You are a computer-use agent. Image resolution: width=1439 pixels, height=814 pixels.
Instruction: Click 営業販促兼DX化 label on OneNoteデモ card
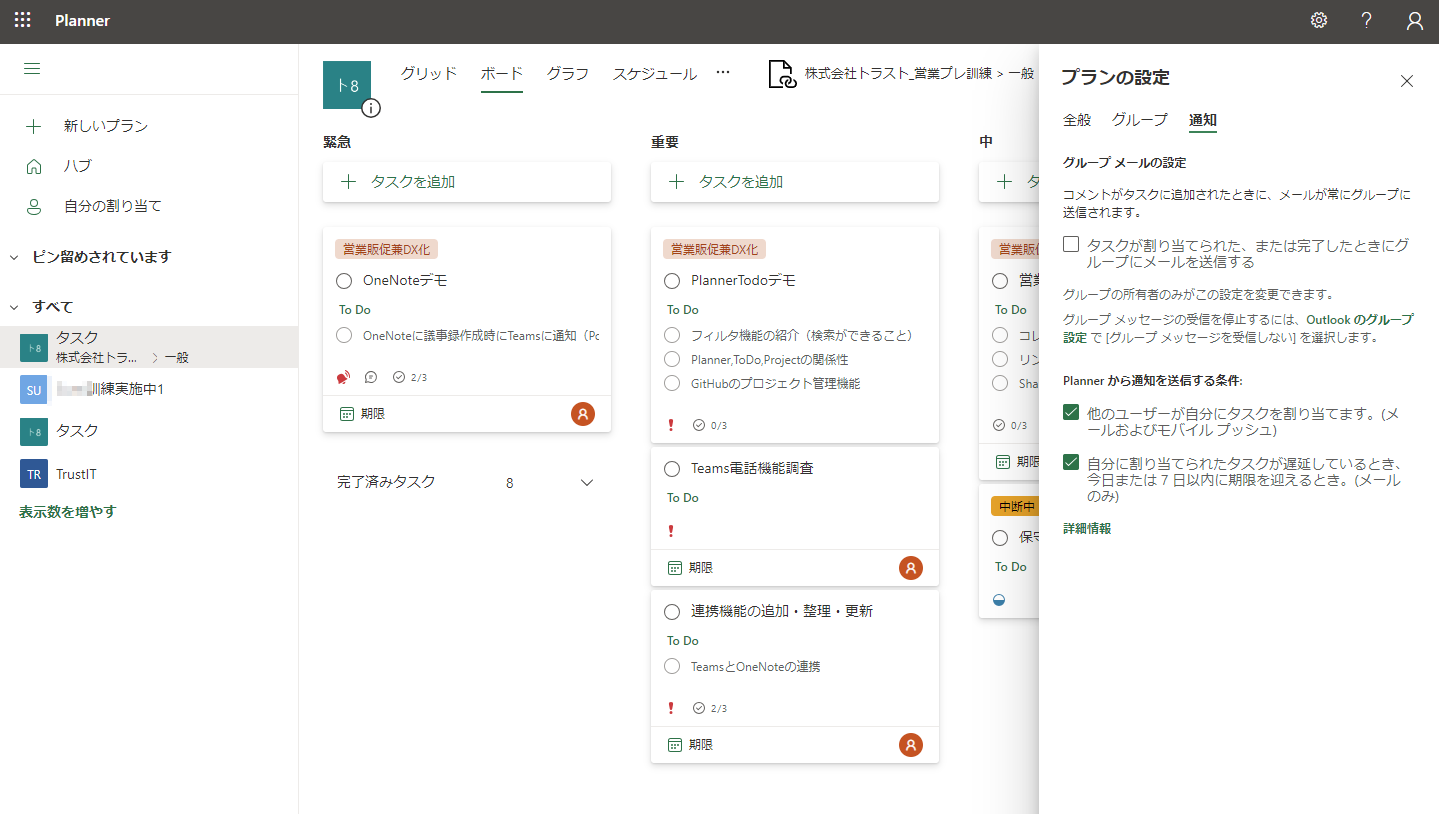[387, 250]
